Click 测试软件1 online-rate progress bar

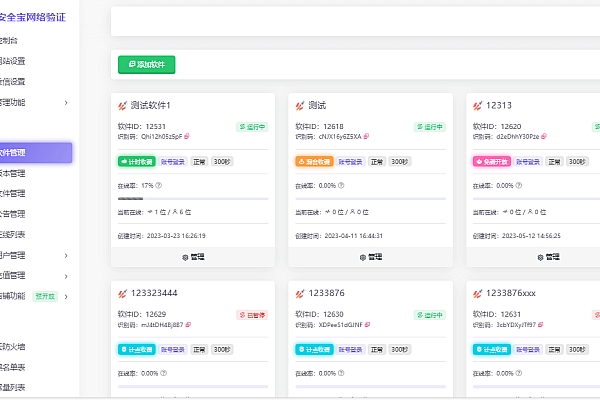(x=193, y=199)
